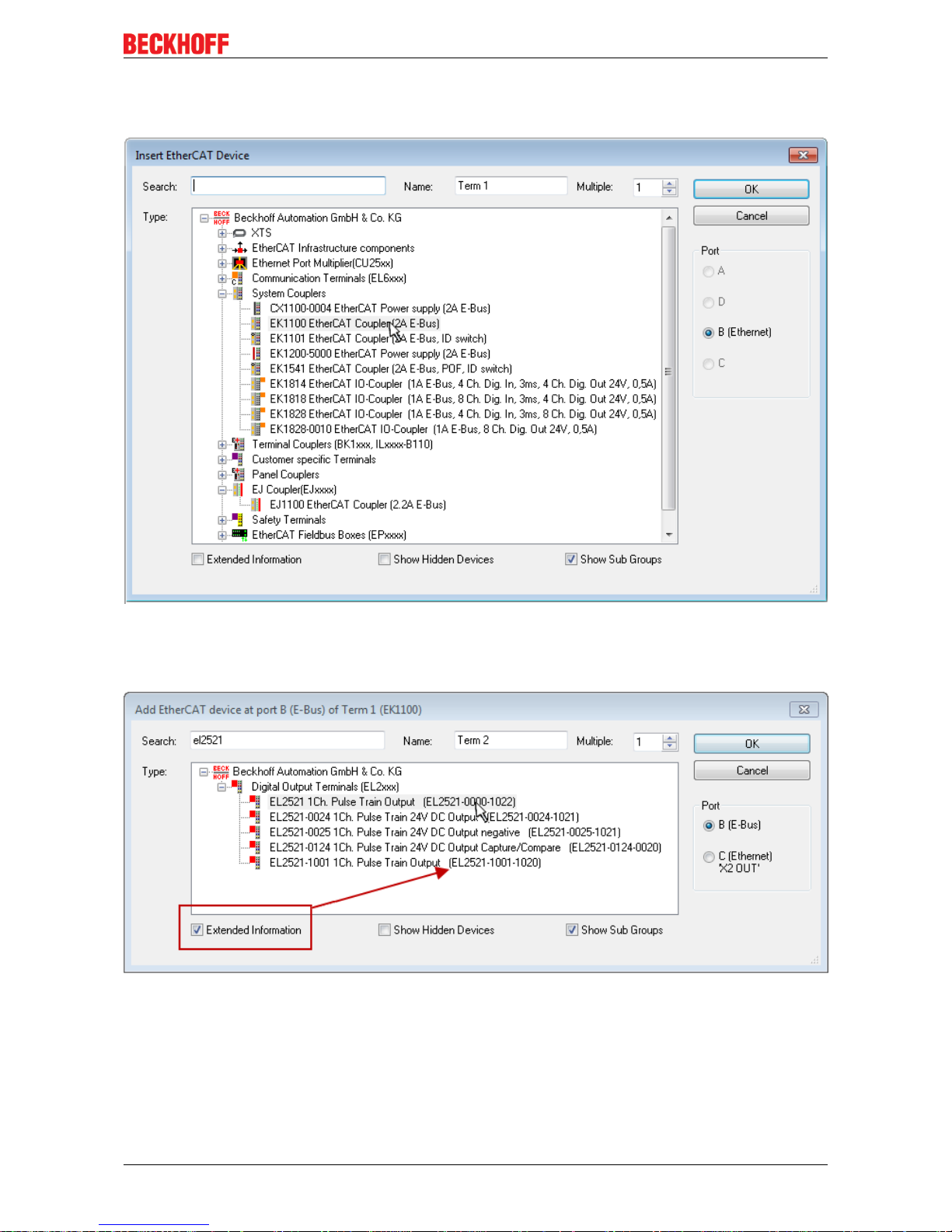Viewport: 952px width, 1232px height.
Task: Click the EL2521 1Ch. Pulse Train Output icon (EL2521-0000-1022)
Action: point(255,802)
